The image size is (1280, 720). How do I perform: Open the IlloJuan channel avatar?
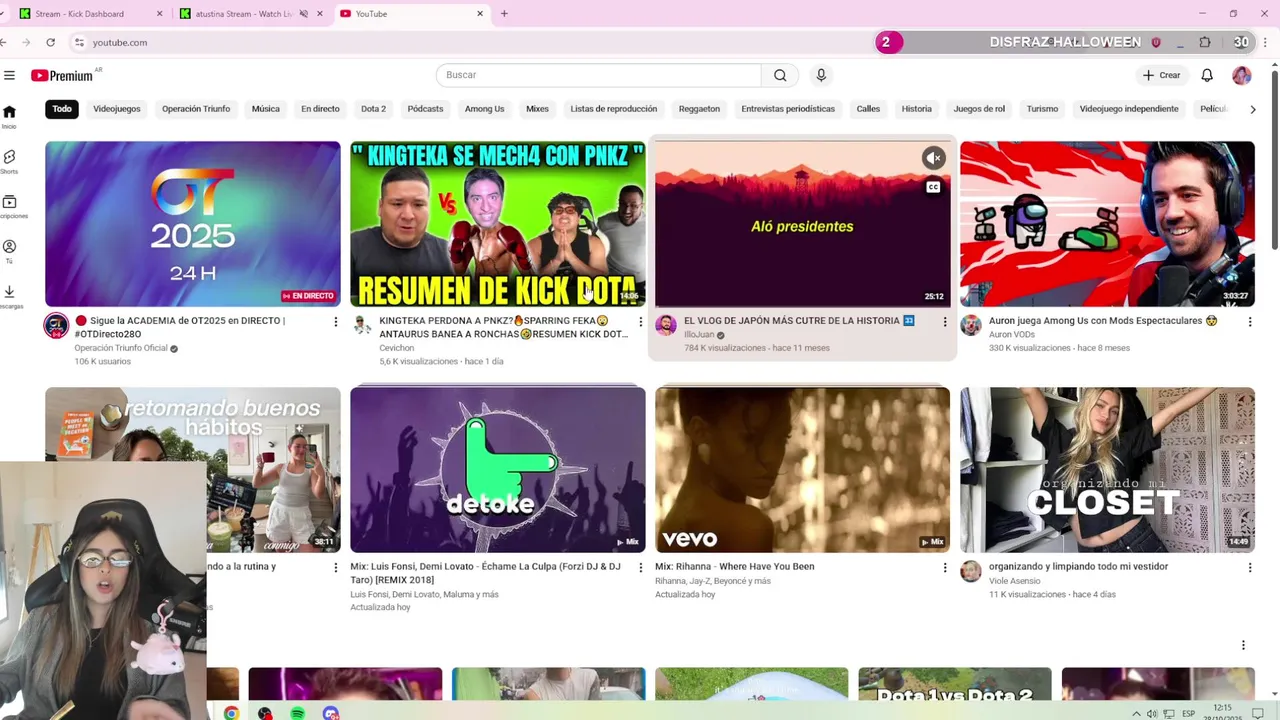(x=666, y=326)
